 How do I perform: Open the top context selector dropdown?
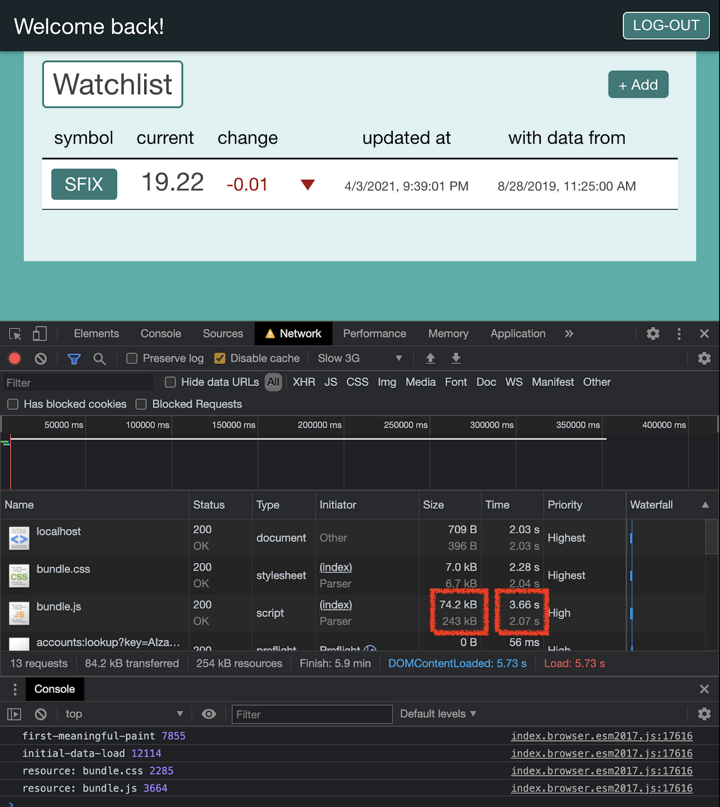point(124,714)
